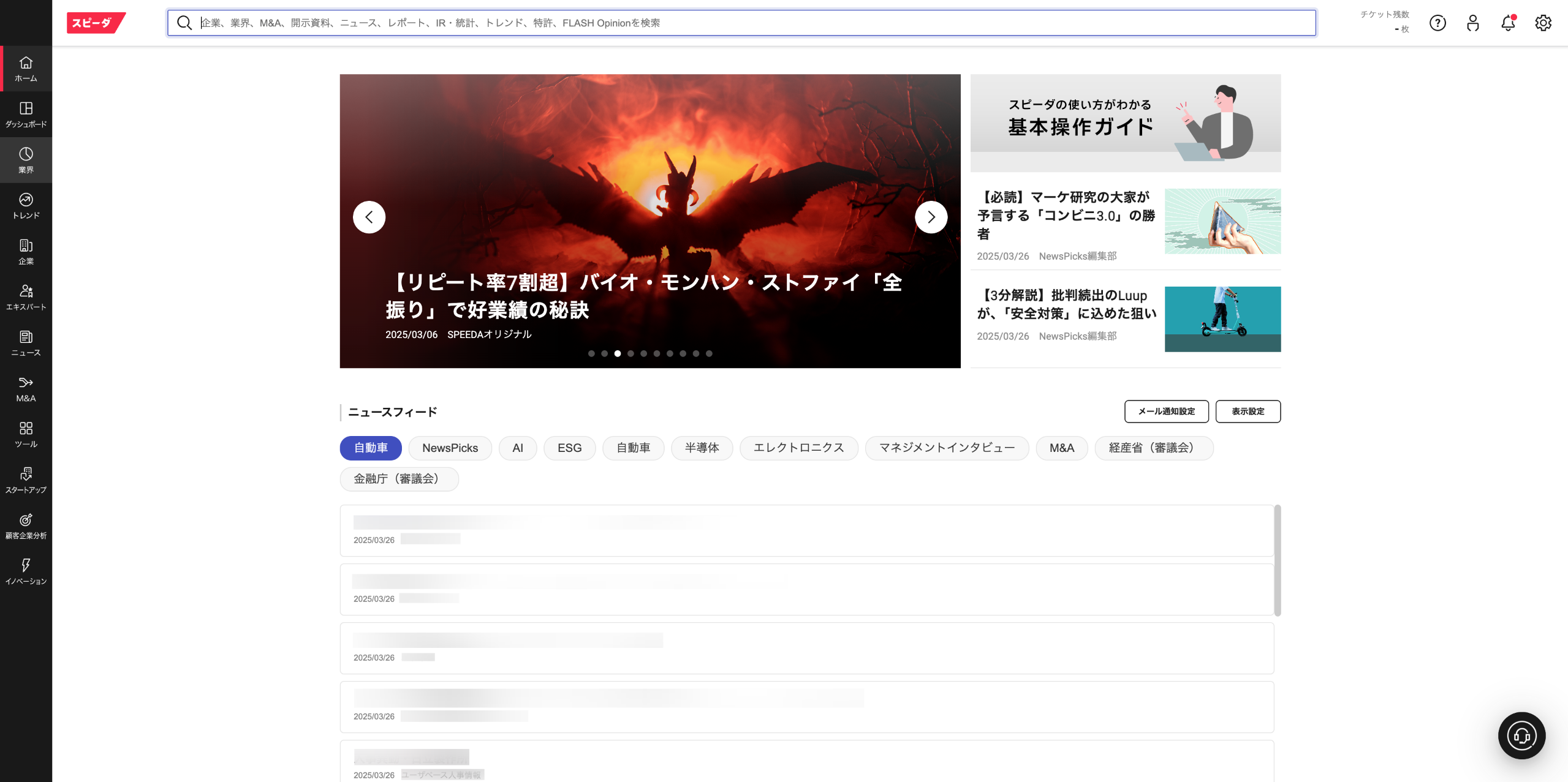Go to the エキスパート sidebar icon

[x=26, y=297]
